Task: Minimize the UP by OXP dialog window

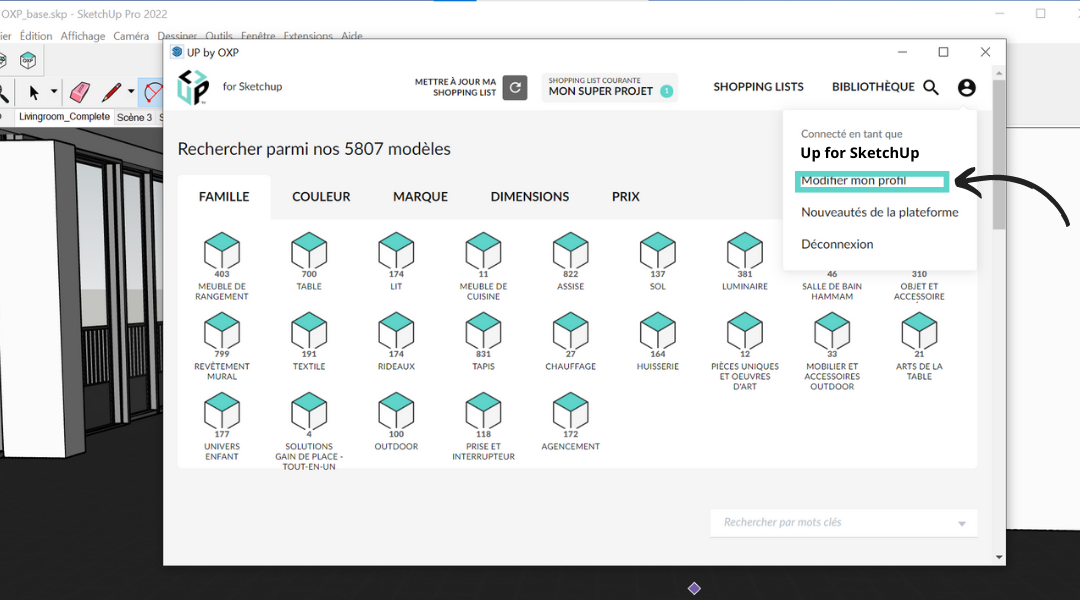Action: click(902, 52)
